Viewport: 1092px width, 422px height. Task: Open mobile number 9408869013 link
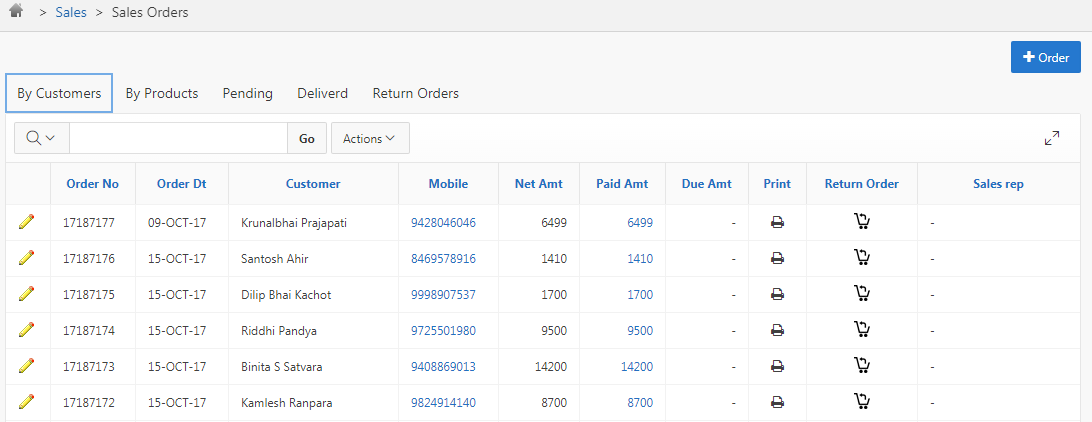pos(444,366)
